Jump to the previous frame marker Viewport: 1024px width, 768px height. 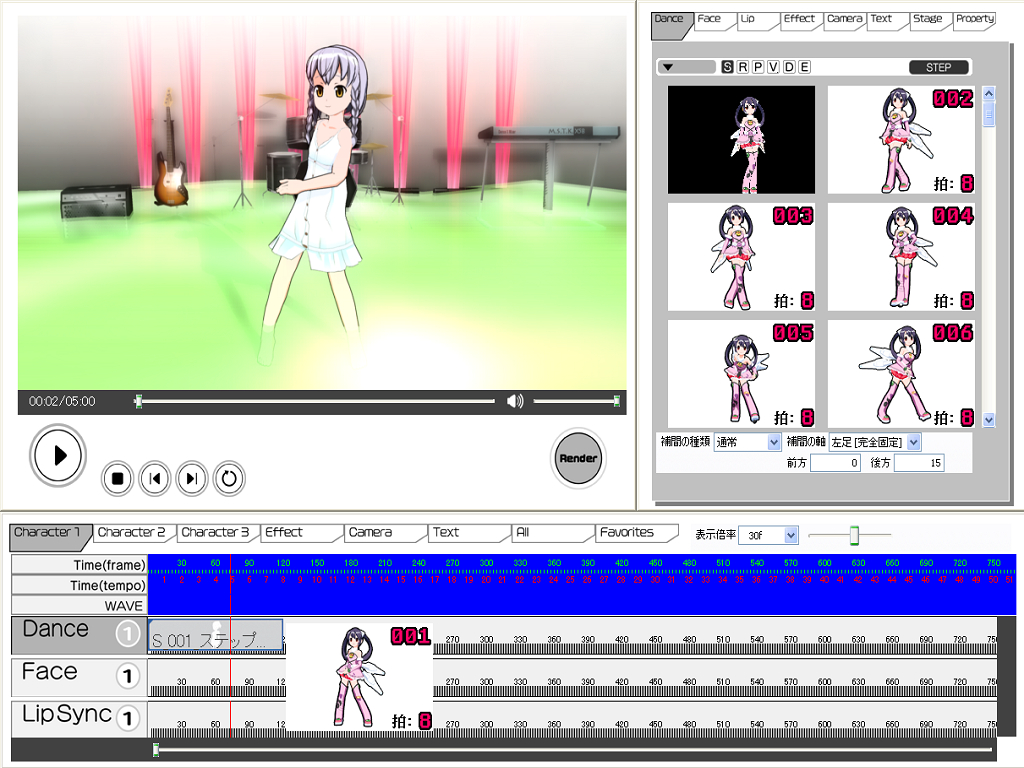pos(154,479)
